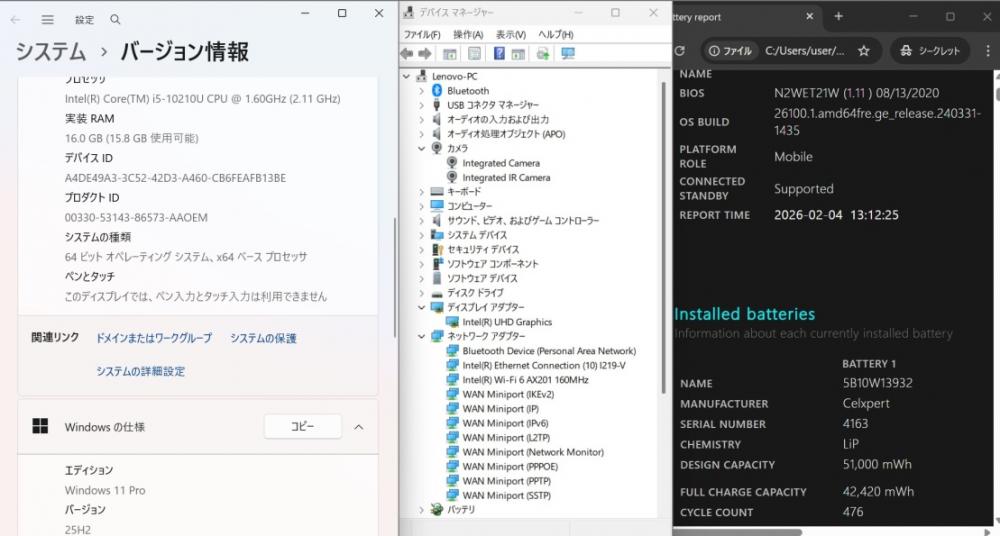The width and height of the screenshot is (1000, 536).
Task: Open ドメインまたはワークグループ link
Action: click(x=154, y=338)
